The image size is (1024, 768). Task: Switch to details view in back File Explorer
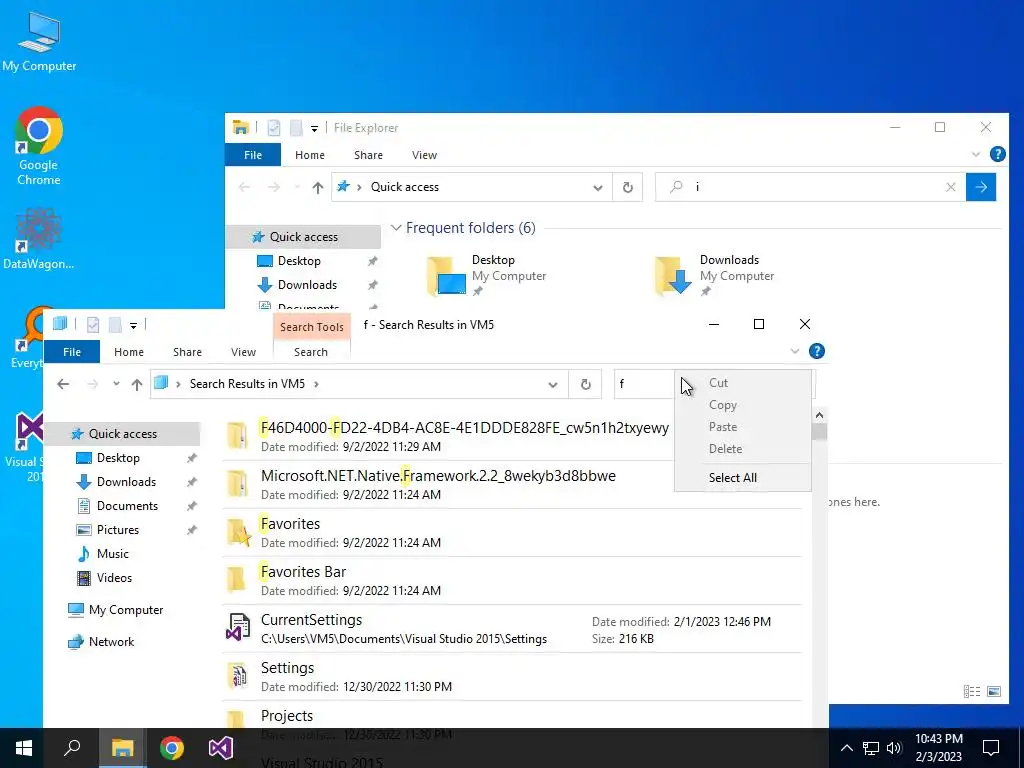pyautogui.click(x=972, y=692)
